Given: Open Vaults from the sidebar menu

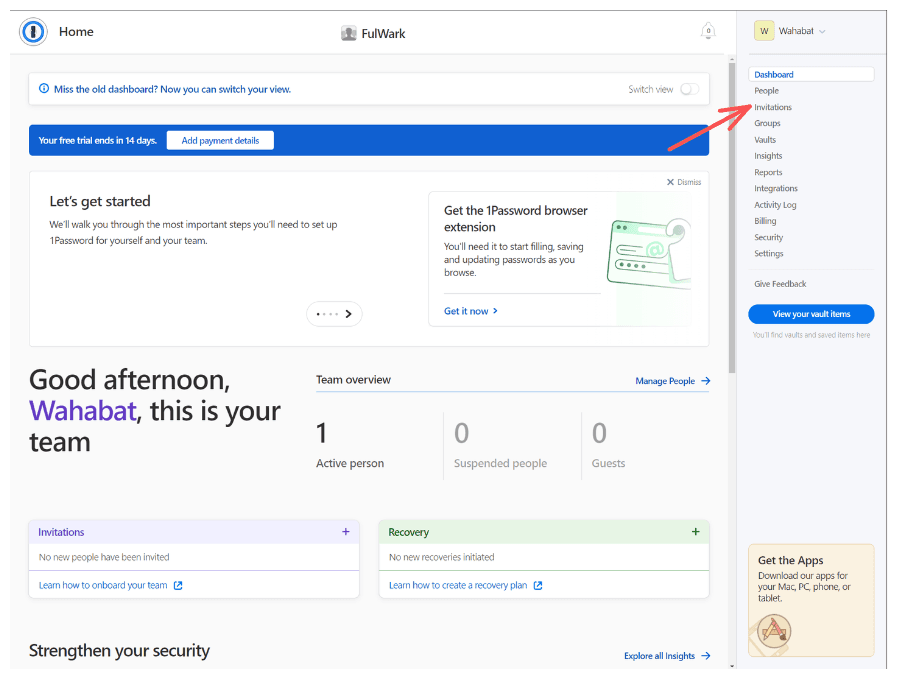Looking at the screenshot, I should coord(765,140).
